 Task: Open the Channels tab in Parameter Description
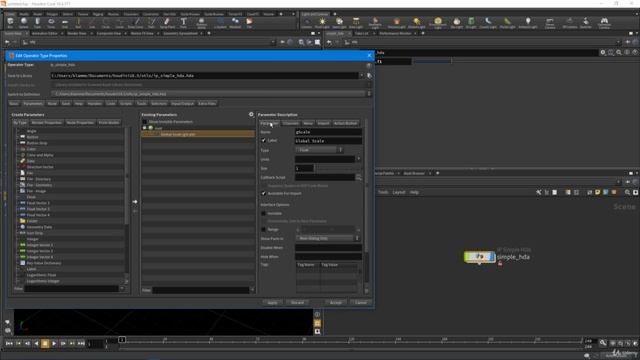(x=291, y=123)
